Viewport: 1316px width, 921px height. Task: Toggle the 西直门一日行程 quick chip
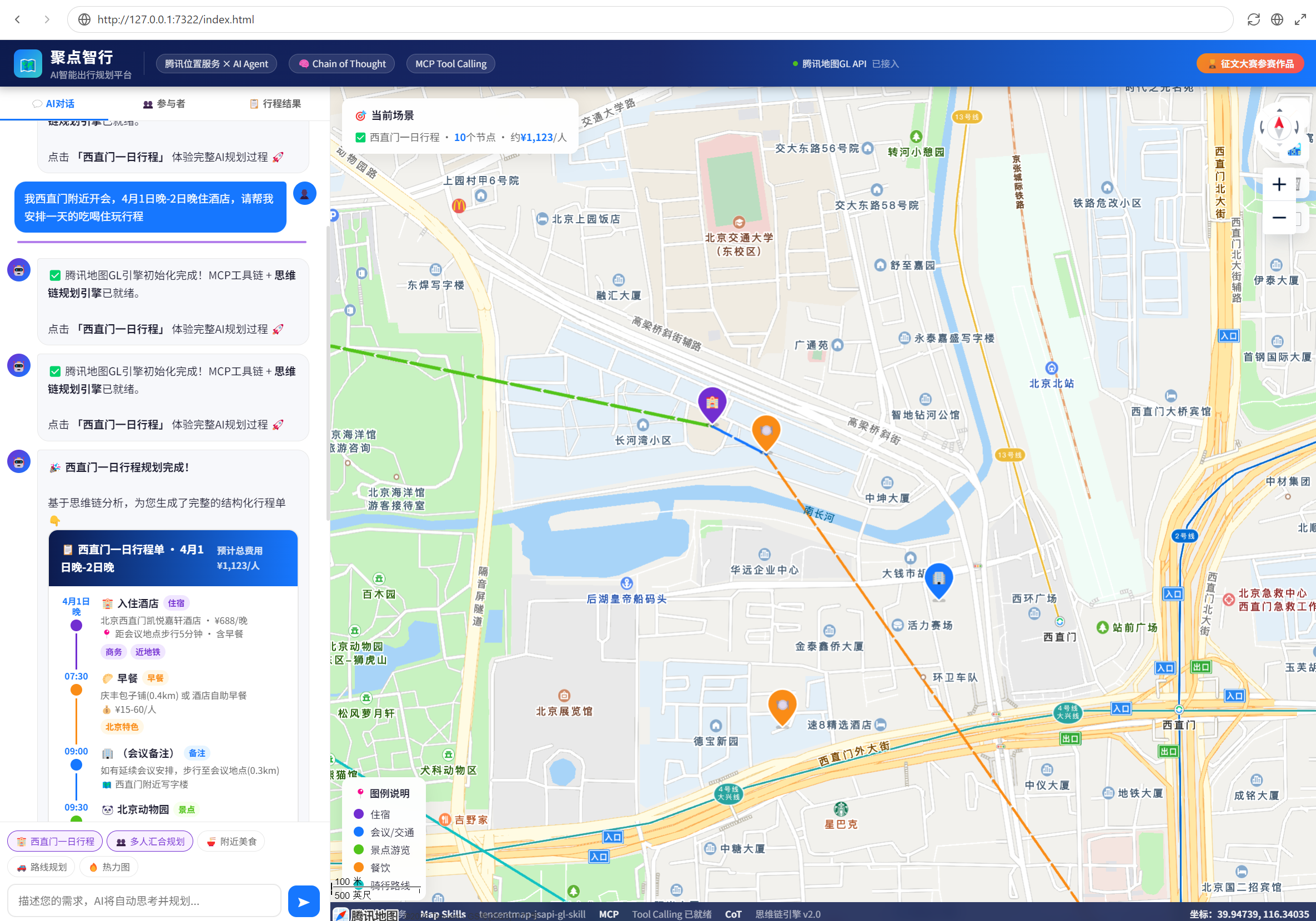(55, 842)
